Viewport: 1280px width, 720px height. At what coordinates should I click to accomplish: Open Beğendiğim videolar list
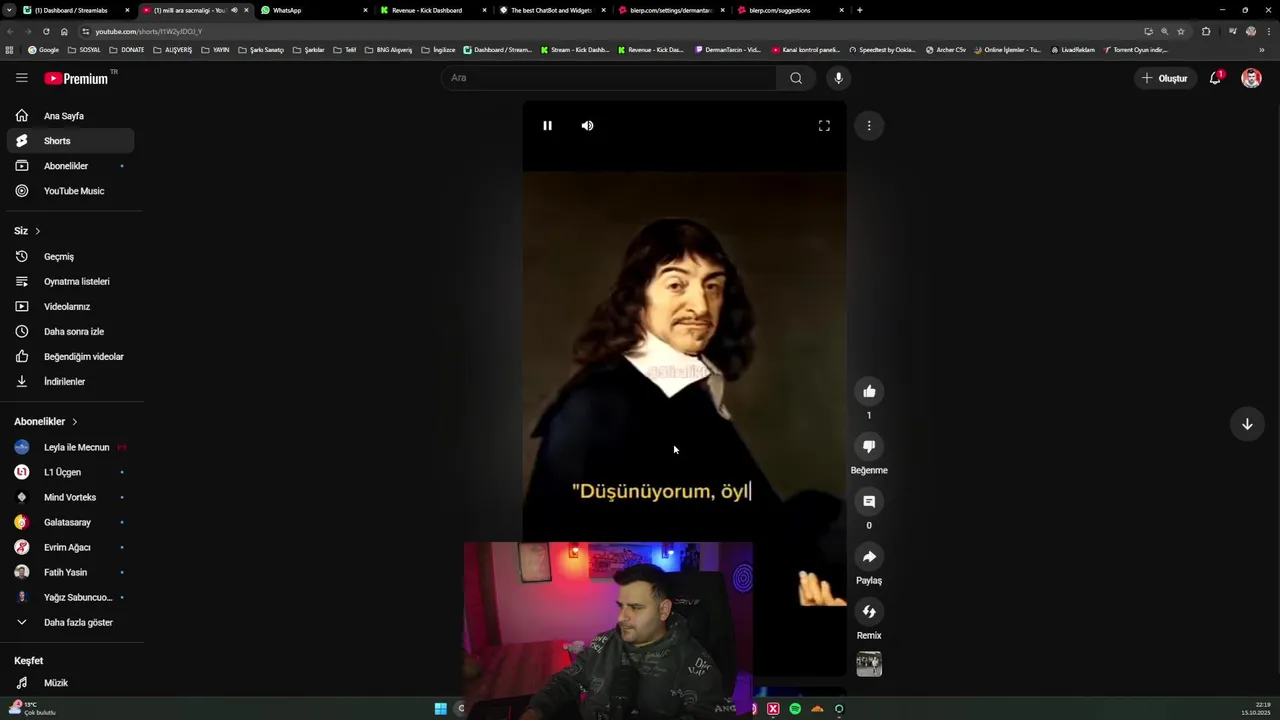[x=70, y=357]
